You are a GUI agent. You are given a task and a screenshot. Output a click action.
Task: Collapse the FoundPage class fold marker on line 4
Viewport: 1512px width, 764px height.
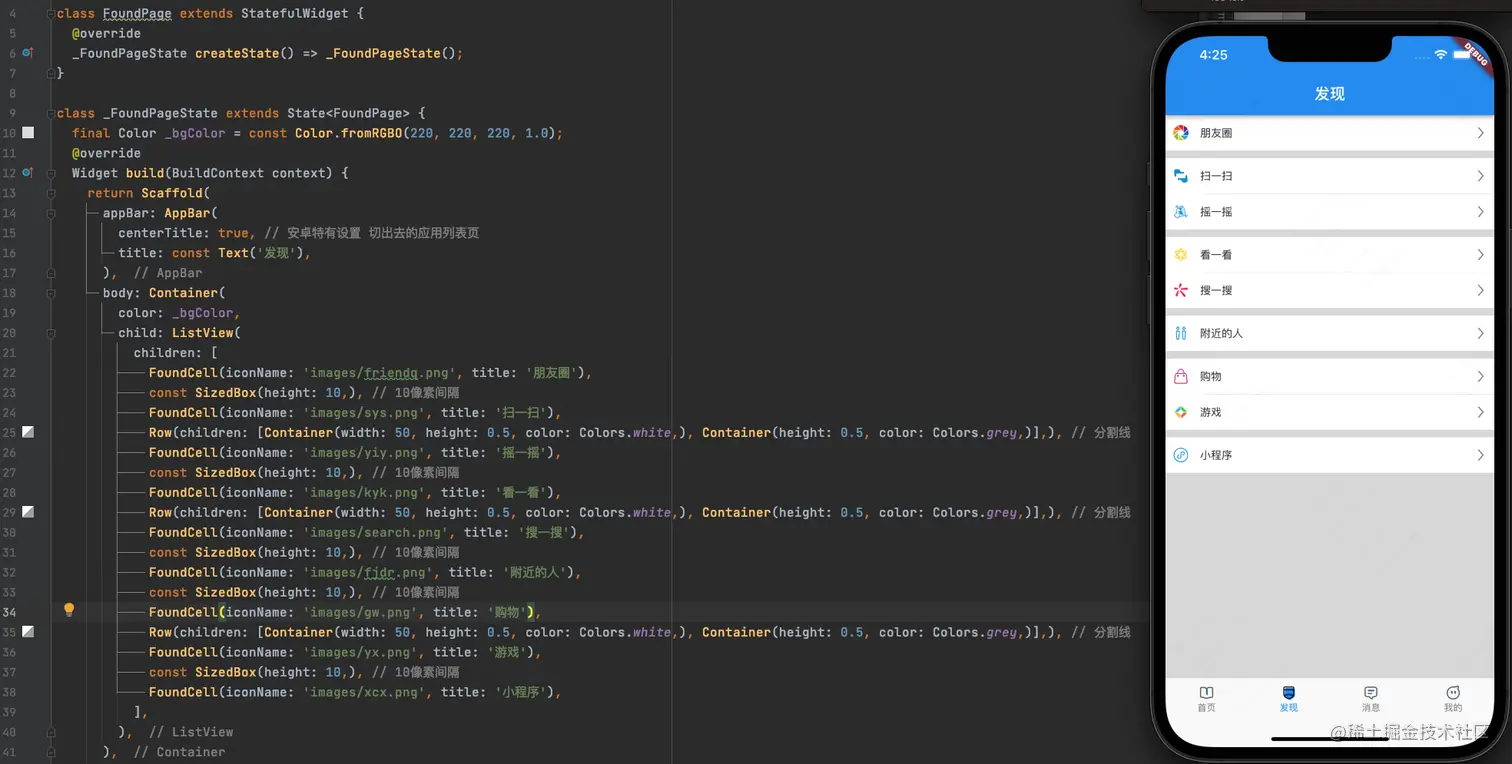point(50,14)
